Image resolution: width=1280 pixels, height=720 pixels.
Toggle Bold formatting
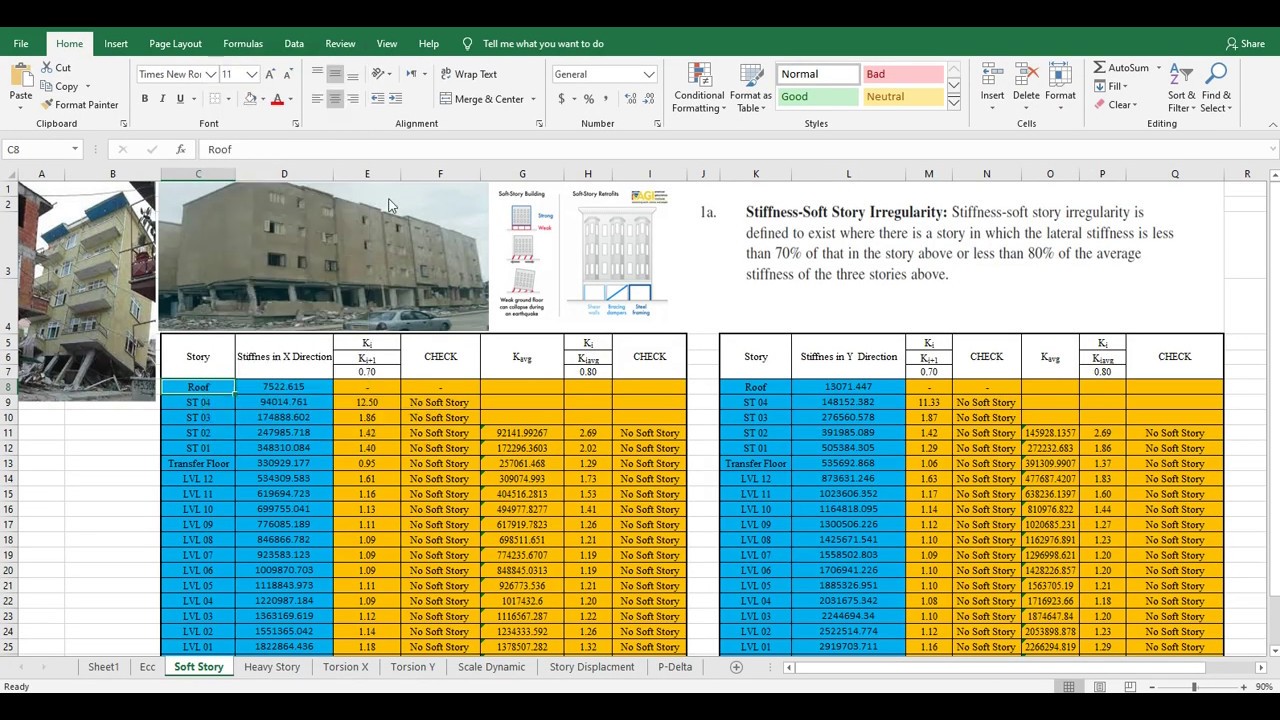point(145,99)
